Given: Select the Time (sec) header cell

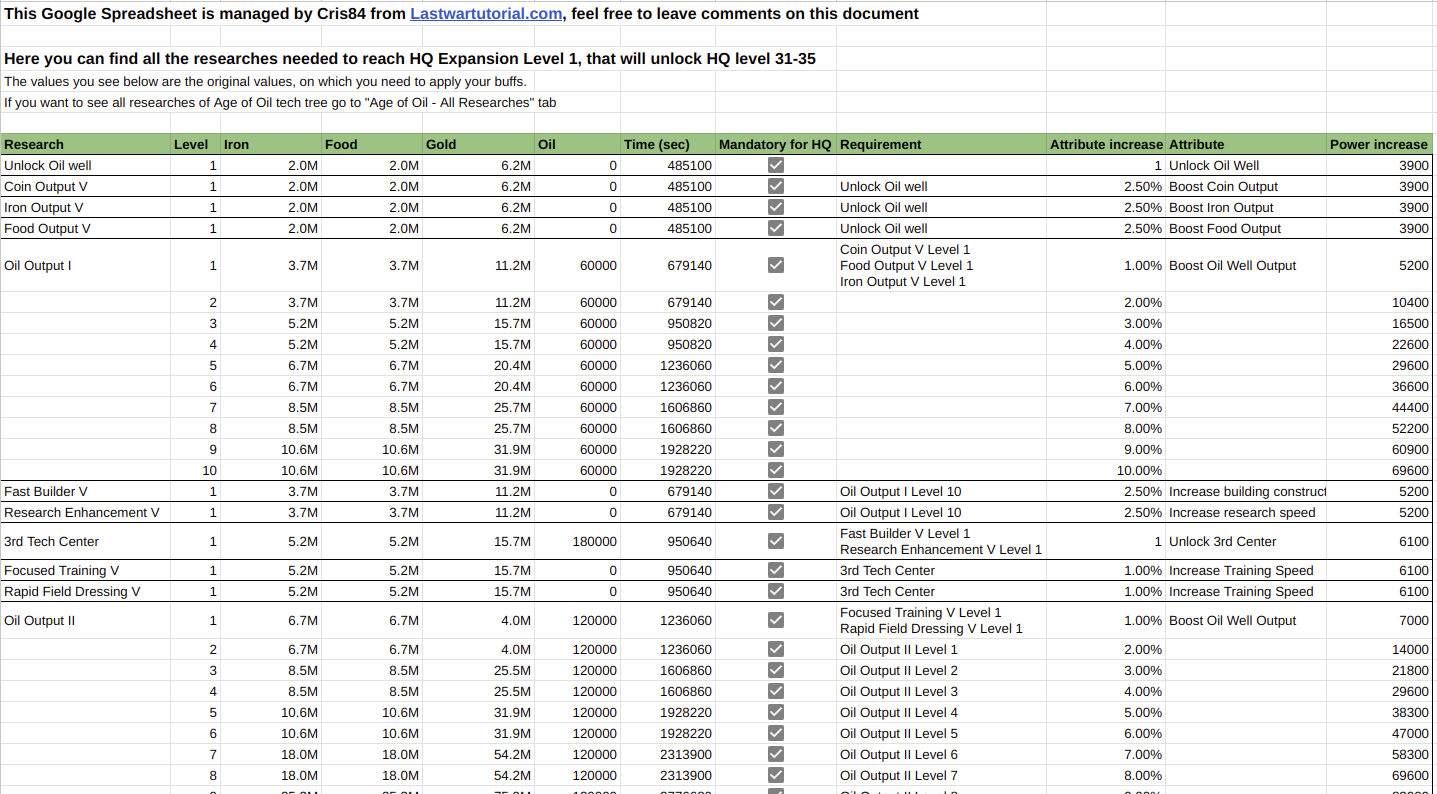Looking at the screenshot, I should pos(667,144).
